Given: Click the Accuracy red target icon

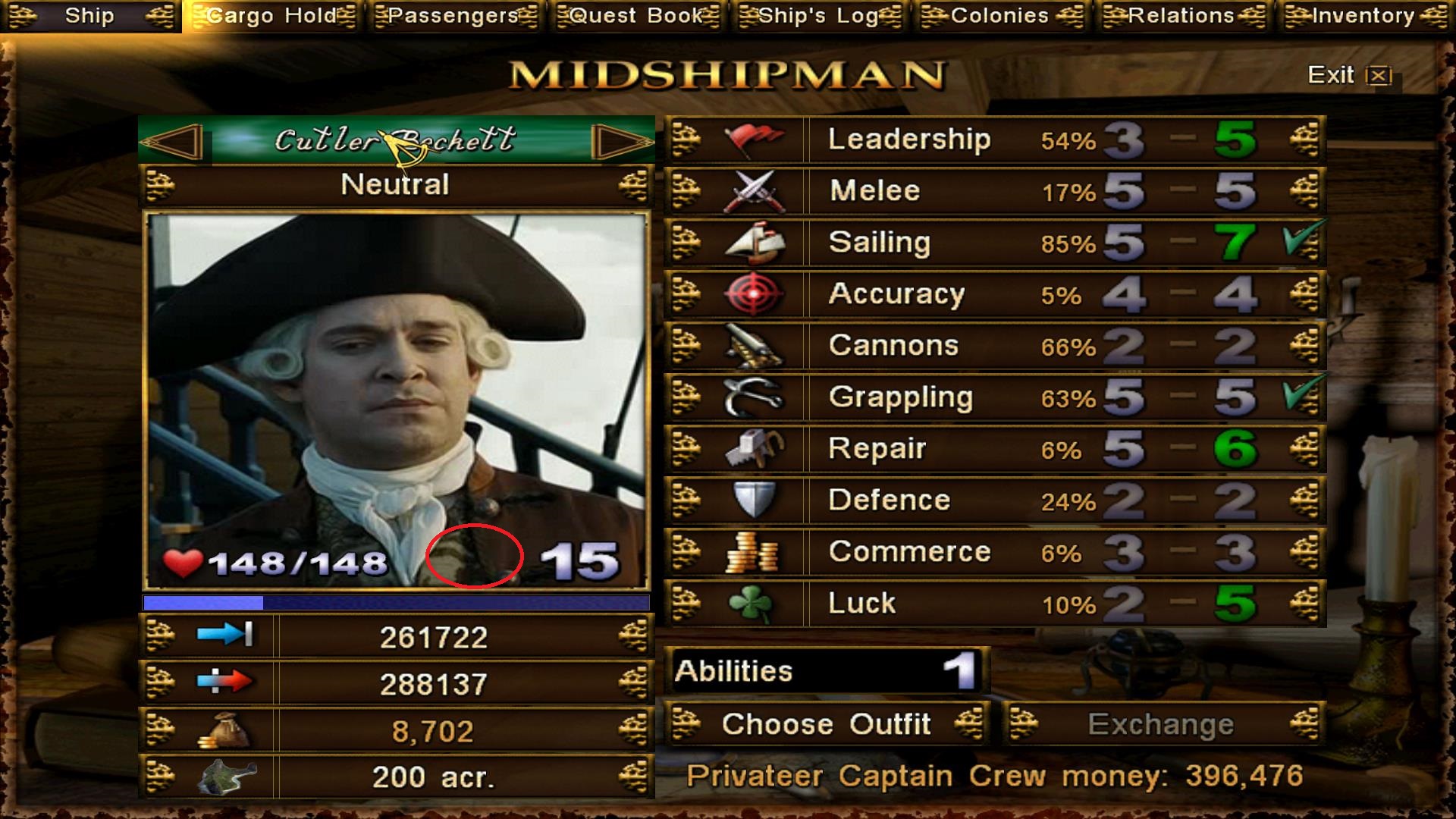Looking at the screenshot, I should click(x=753, y=294).
